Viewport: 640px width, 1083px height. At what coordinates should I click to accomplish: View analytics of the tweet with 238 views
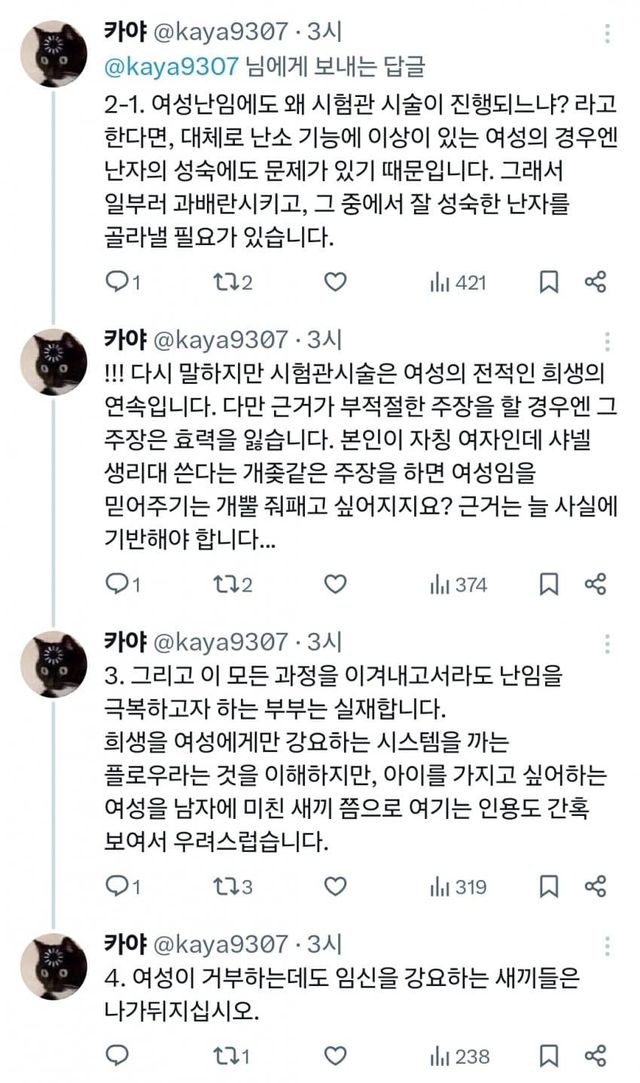pyautogui.click(x=457, y=1054)
